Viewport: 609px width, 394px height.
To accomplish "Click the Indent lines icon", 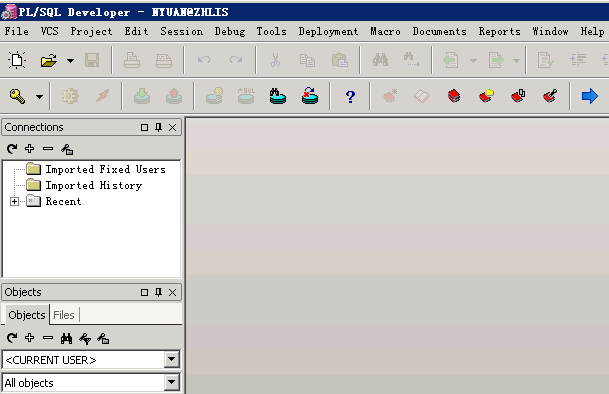I will click(578, 60).
